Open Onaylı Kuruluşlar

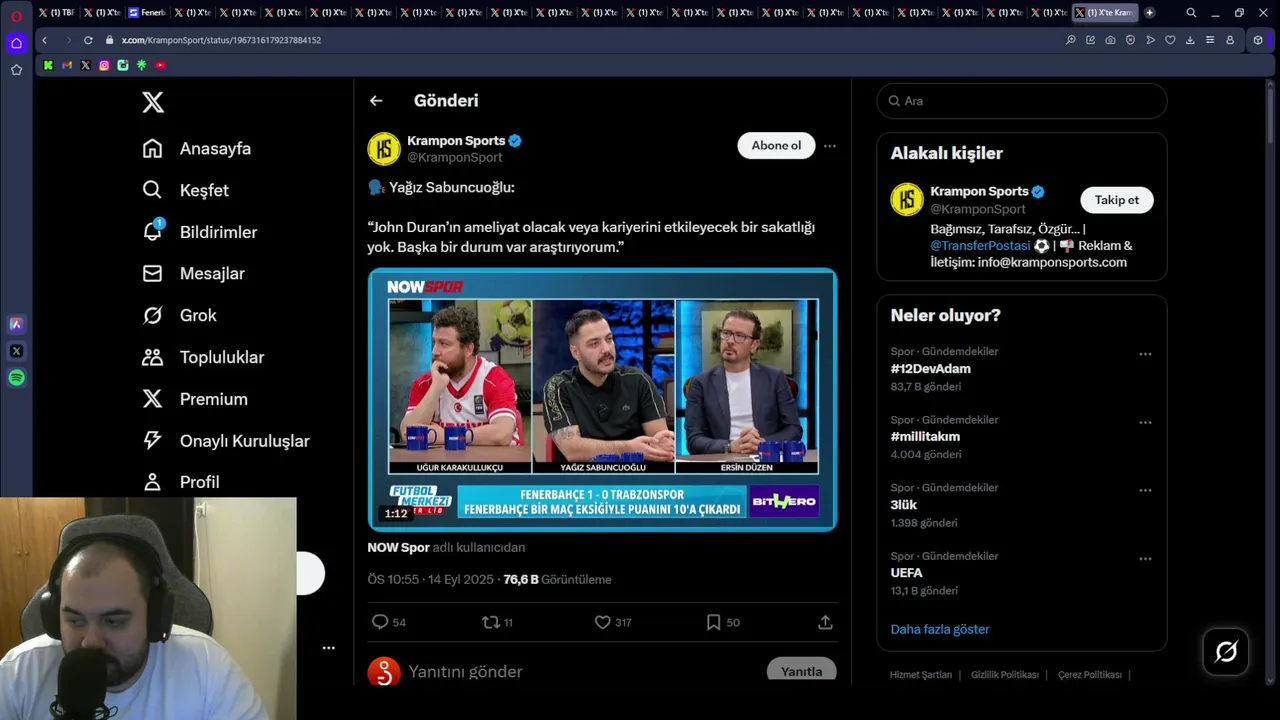(x=226, y=441)
